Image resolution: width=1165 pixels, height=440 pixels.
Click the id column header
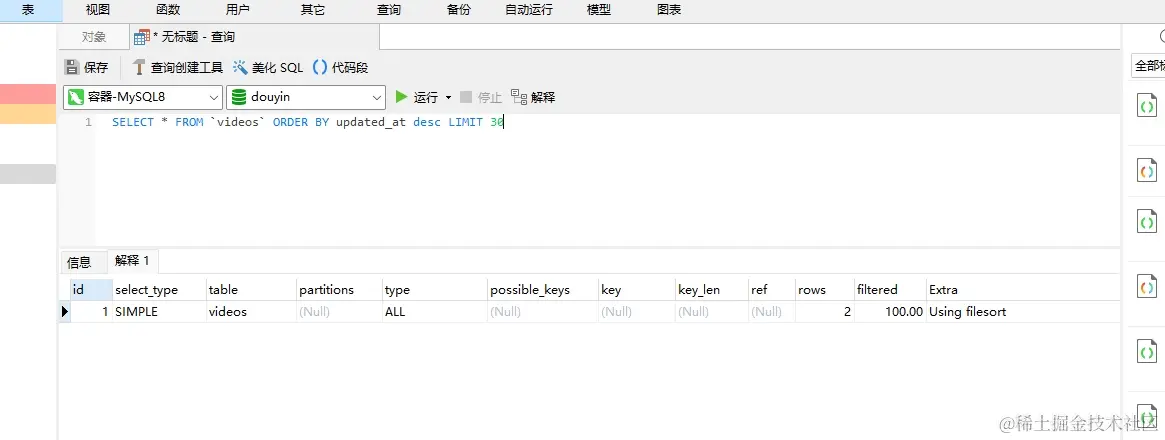pos(91,290)
